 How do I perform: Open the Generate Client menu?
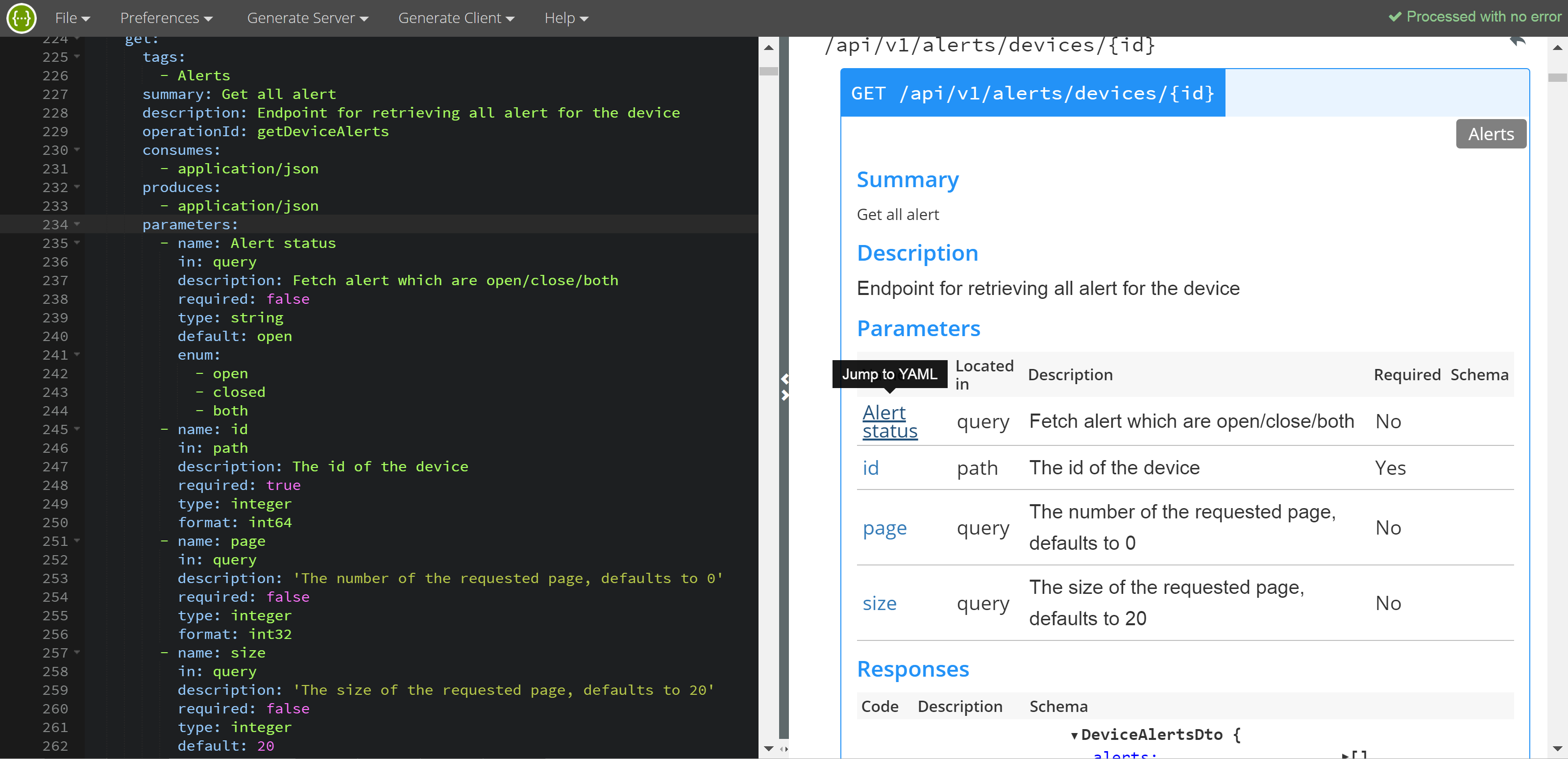tap(456, 18)
